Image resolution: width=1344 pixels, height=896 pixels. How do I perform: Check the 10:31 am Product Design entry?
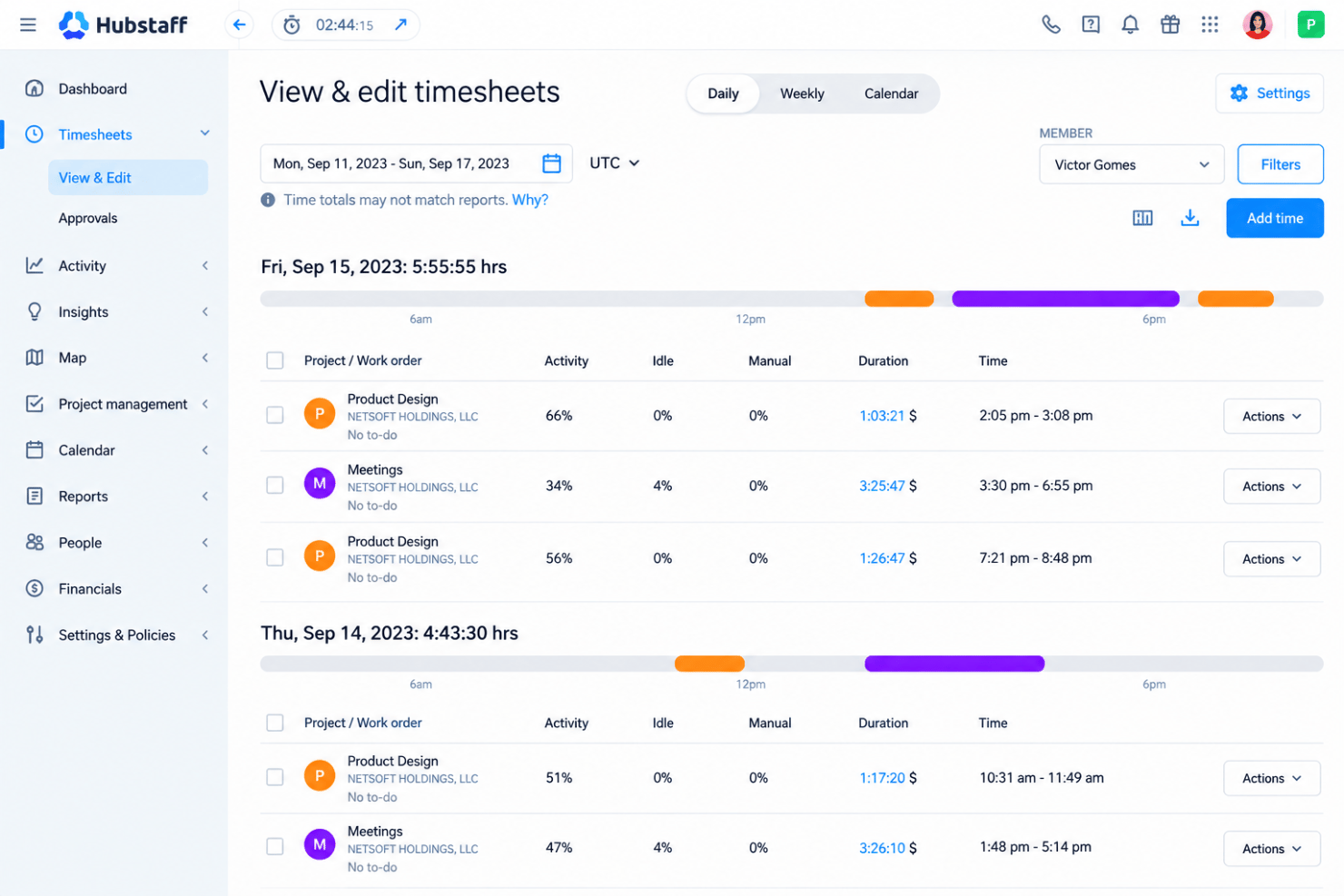275,777
